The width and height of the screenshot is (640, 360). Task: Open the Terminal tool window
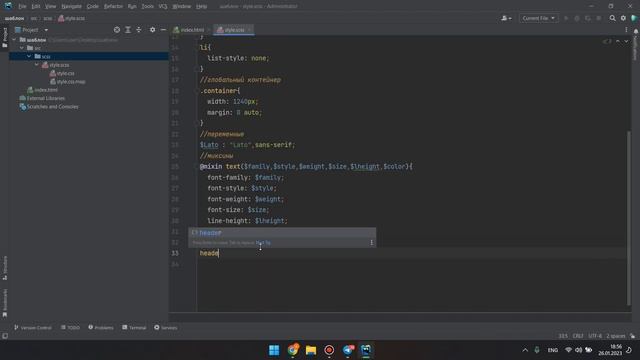tap(134, 327)
